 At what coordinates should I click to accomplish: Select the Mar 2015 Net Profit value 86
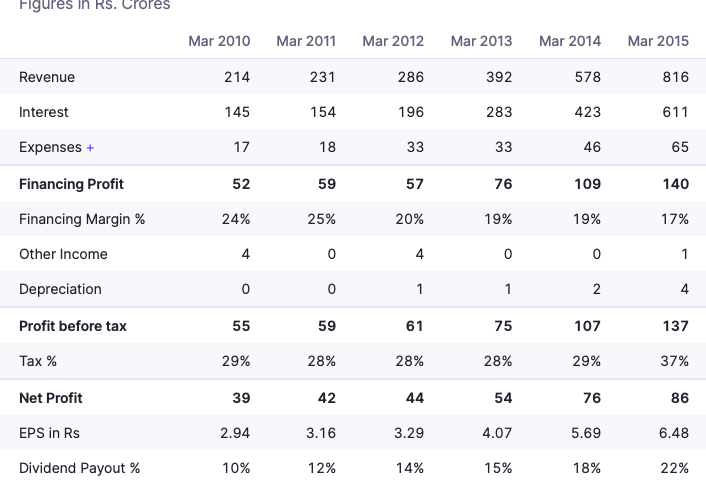[680, 398]
